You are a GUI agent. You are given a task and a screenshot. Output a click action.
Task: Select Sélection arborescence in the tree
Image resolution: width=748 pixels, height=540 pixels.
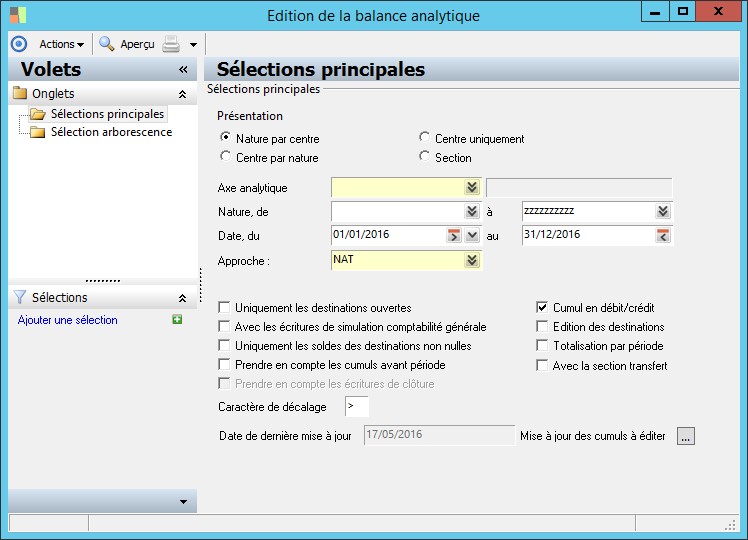click(111, 132)
